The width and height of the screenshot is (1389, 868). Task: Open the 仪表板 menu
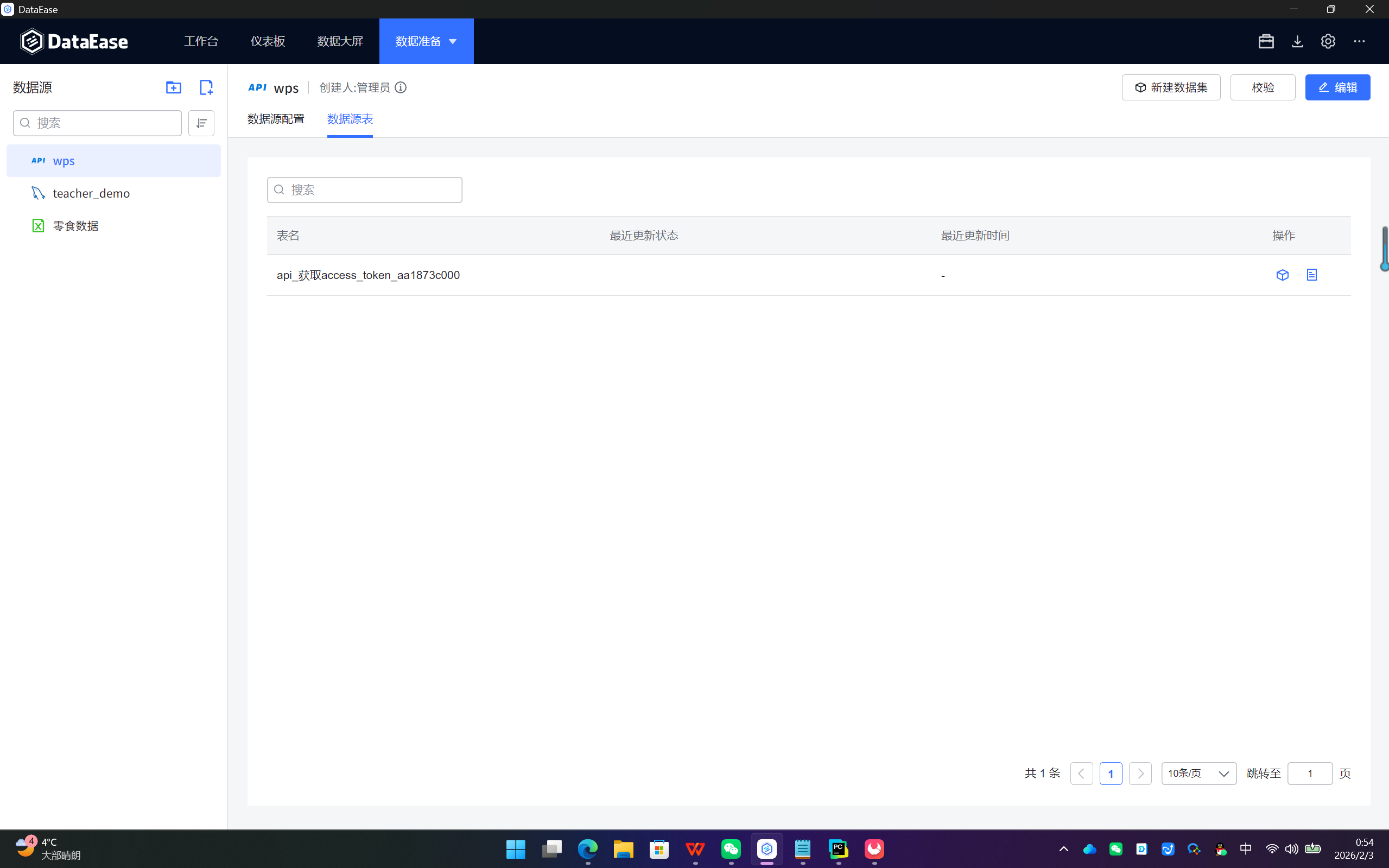(268, 41)
